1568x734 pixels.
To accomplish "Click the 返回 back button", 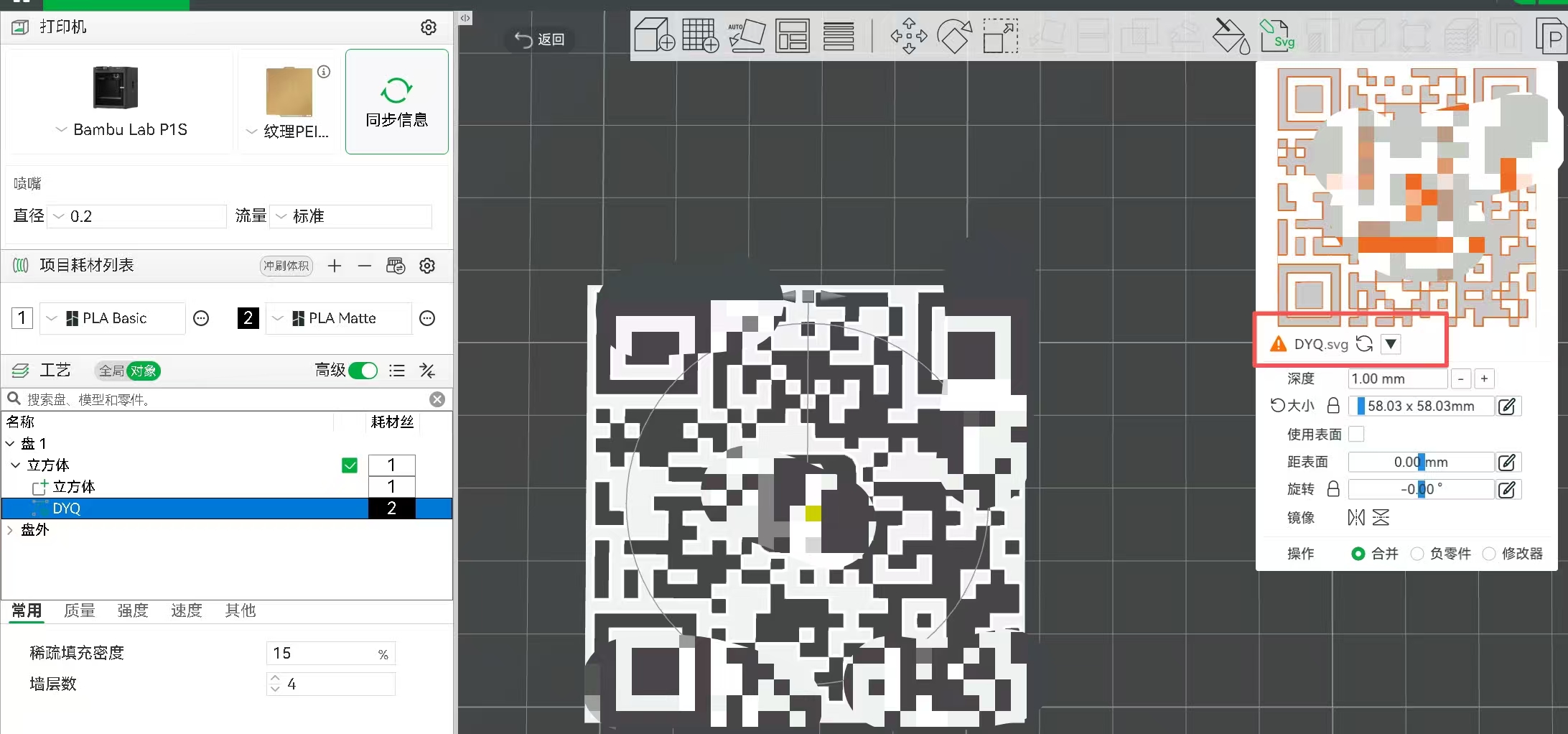I will tap(540, 40).
